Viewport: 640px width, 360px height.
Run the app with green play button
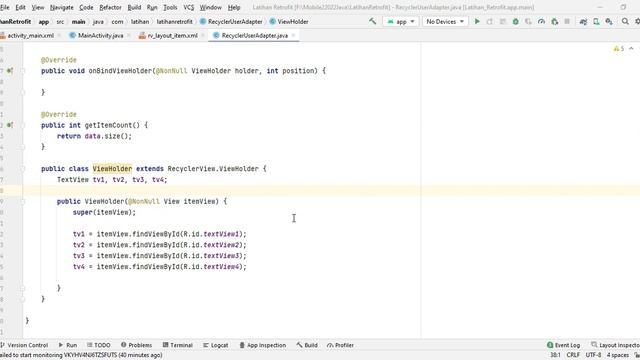(477, 22)
